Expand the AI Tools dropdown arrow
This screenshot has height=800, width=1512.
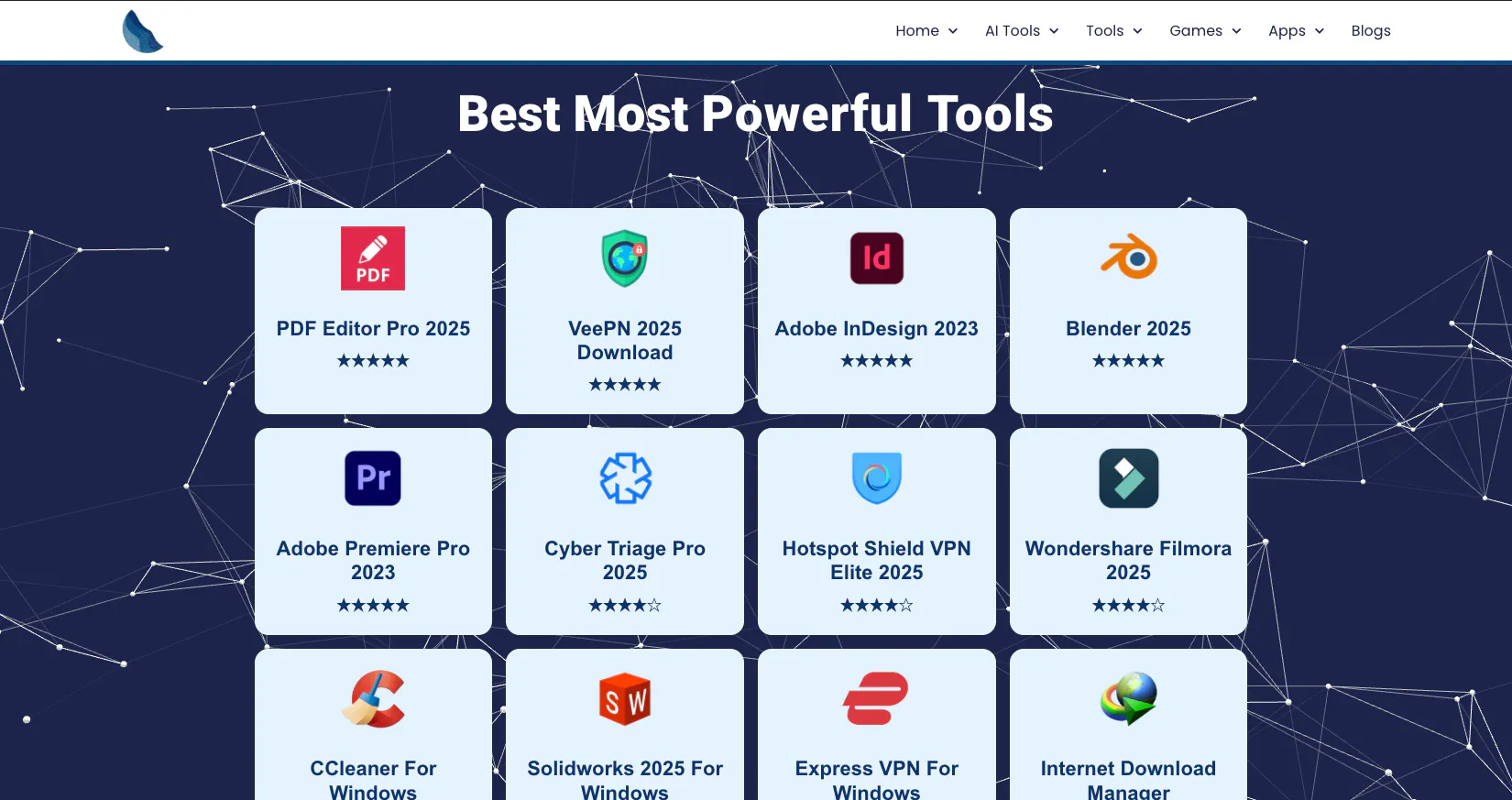click(x=1054, y=31)
